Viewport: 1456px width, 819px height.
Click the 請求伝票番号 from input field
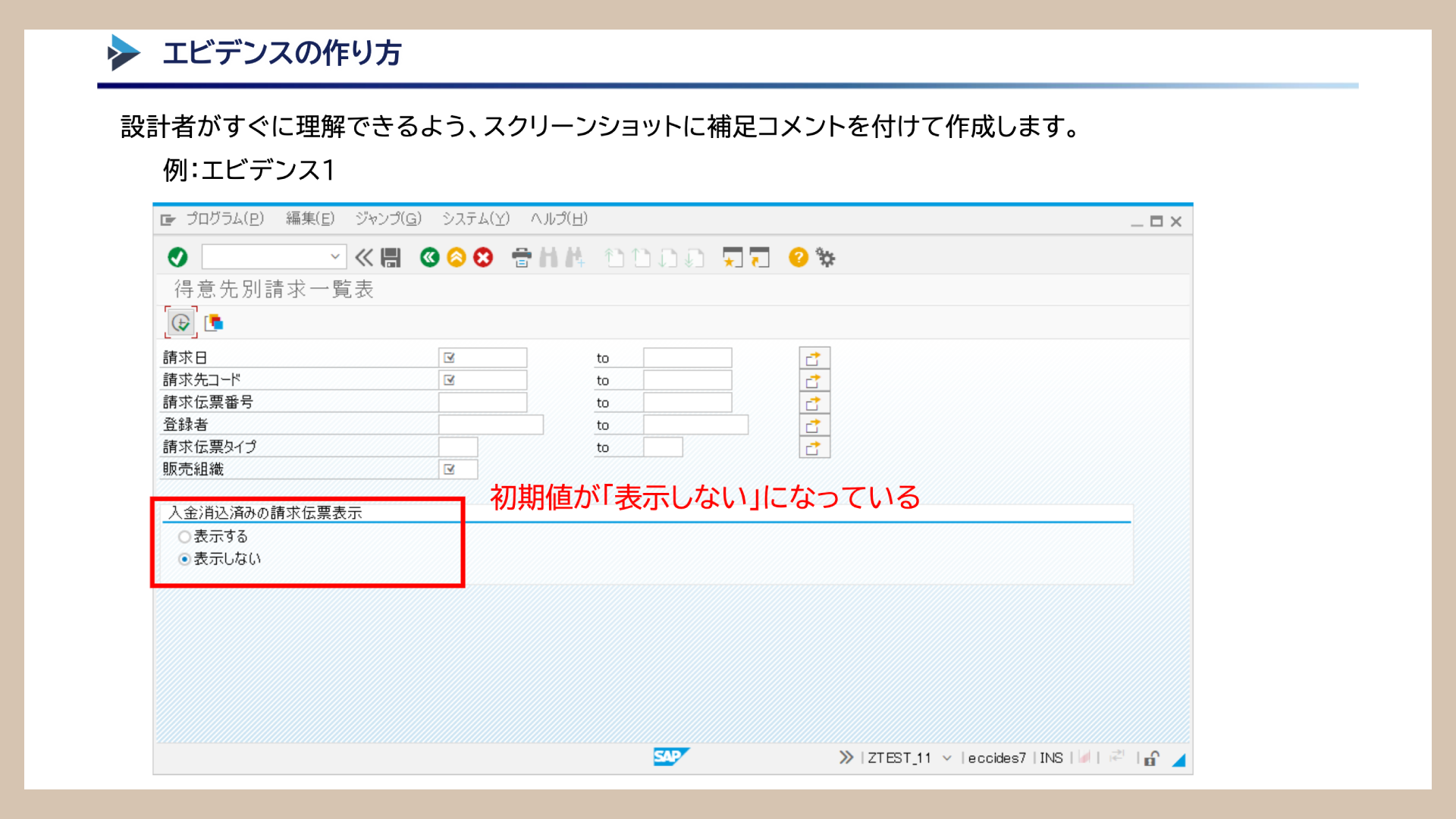click(x=482, y=403)
